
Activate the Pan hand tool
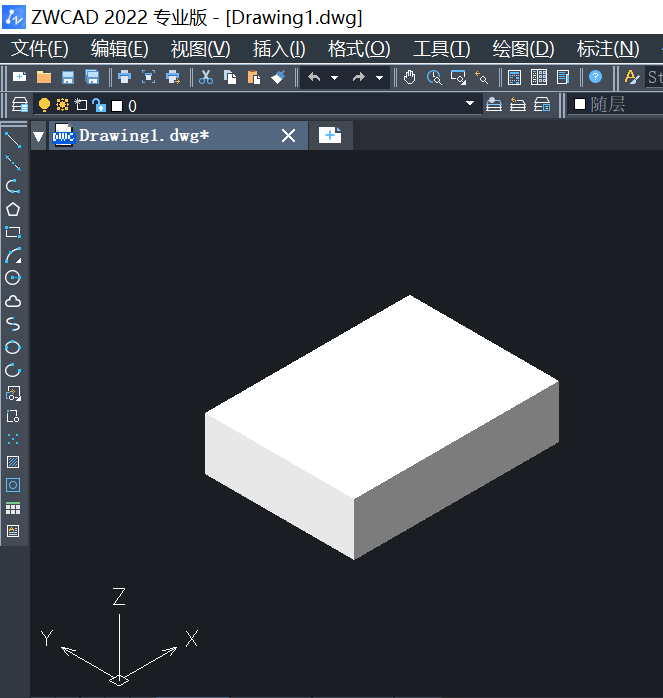[x=410, y=77]
